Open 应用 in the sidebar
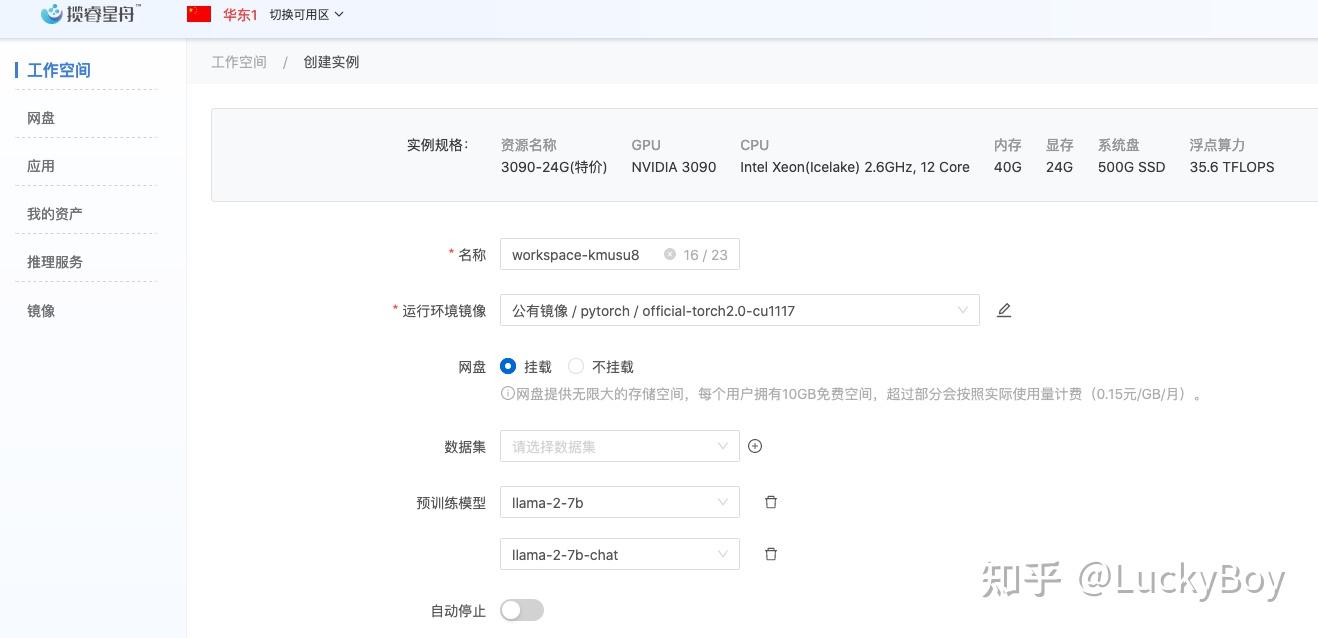 coord(41,166)
